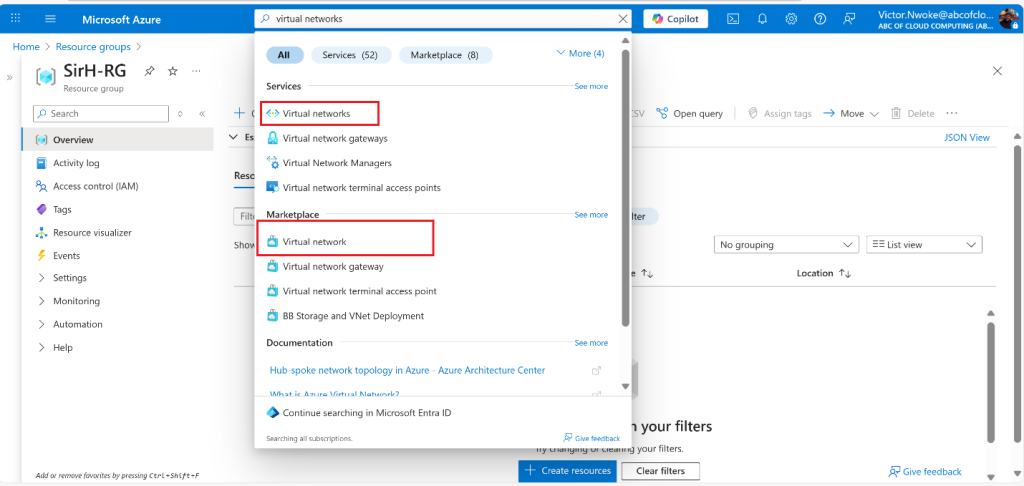The height and width of the screenshot is (486, 1024).
Task: Expand the Settings section in sidebar
Action: 69,278
